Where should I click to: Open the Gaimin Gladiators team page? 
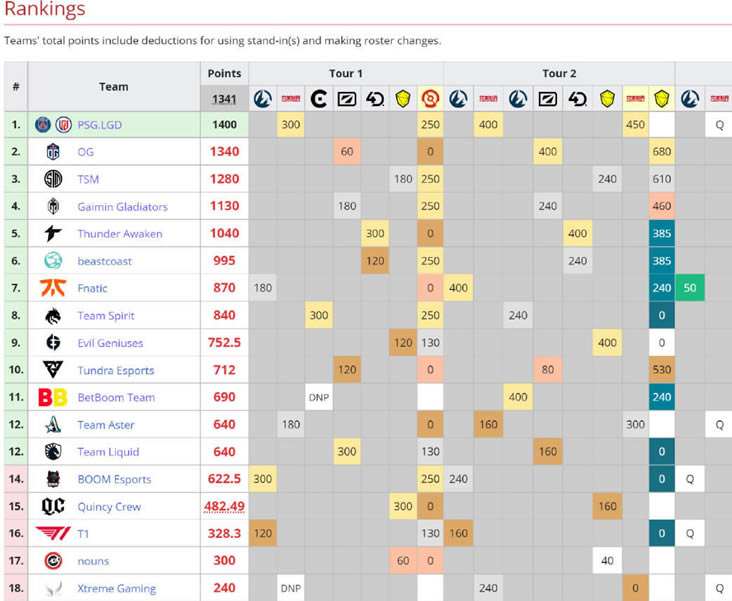pyautogui.click(x=122, y=207)
